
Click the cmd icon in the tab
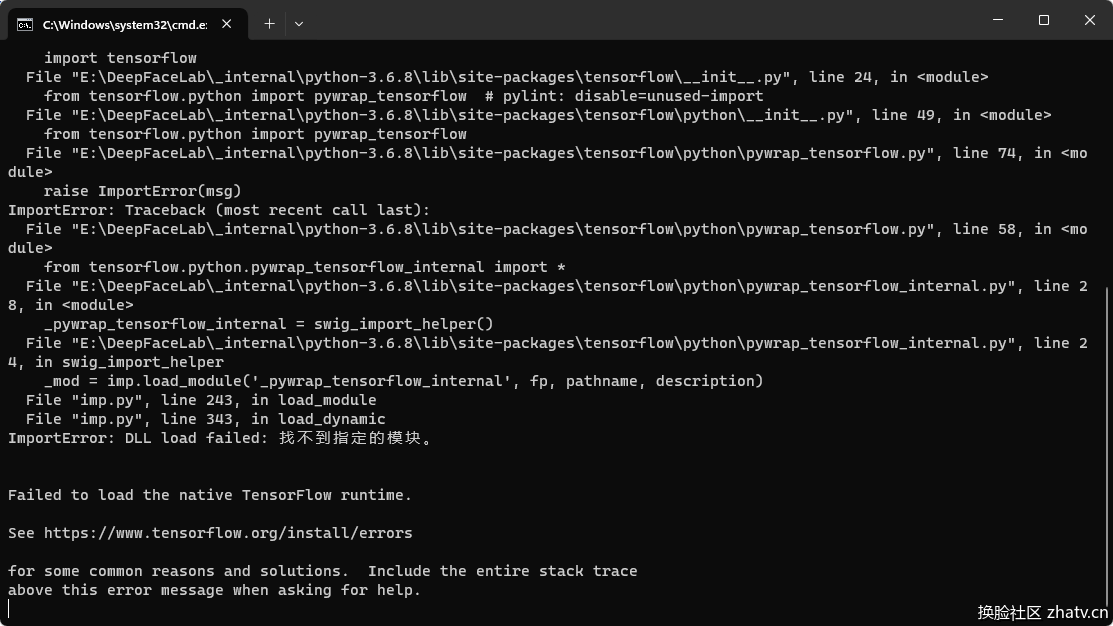point(25,25)
